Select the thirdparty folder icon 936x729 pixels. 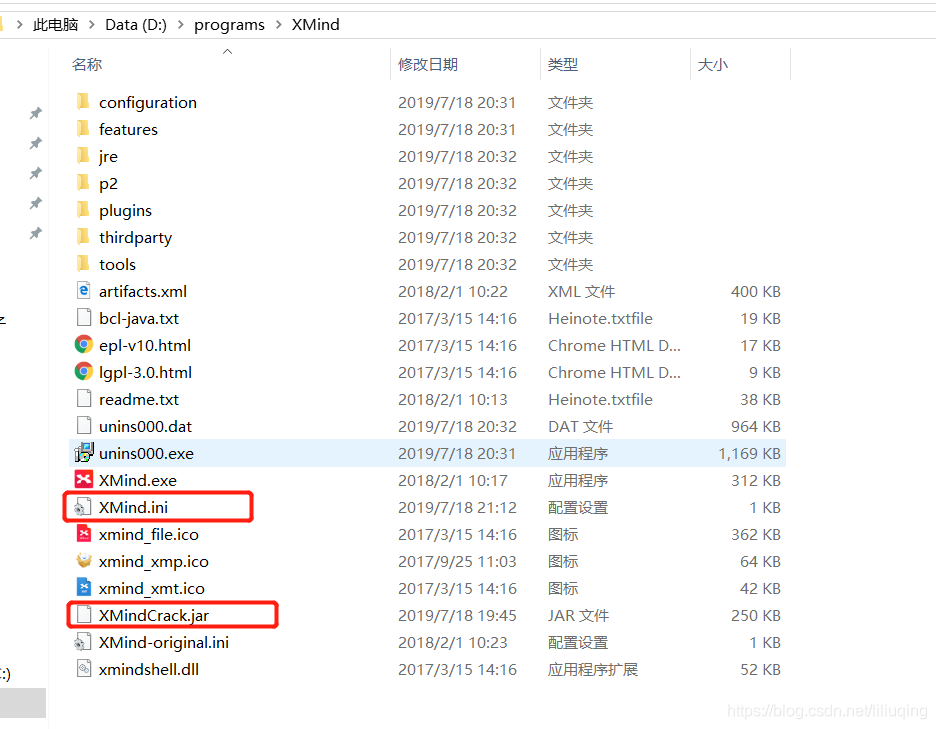pyautogui.click(x=84, y=237)
